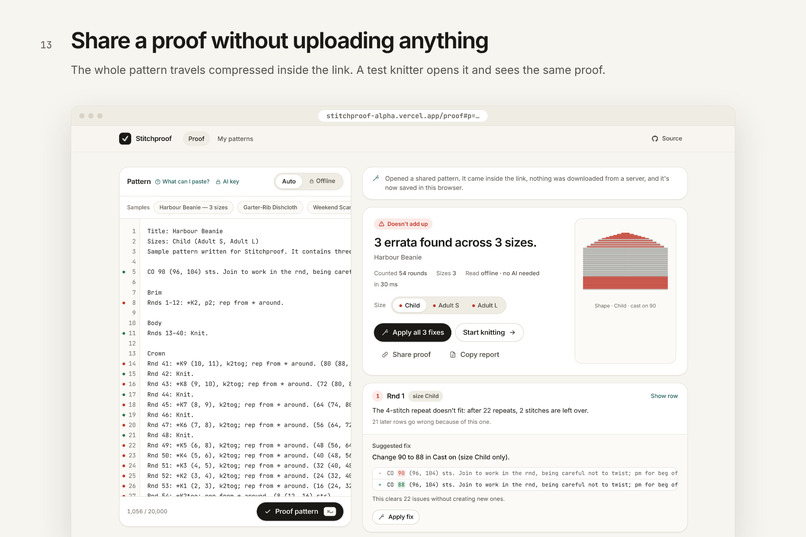Click the '3 errata found across 3 sizes.' heading
806x537 pixels.
(455, 243)
